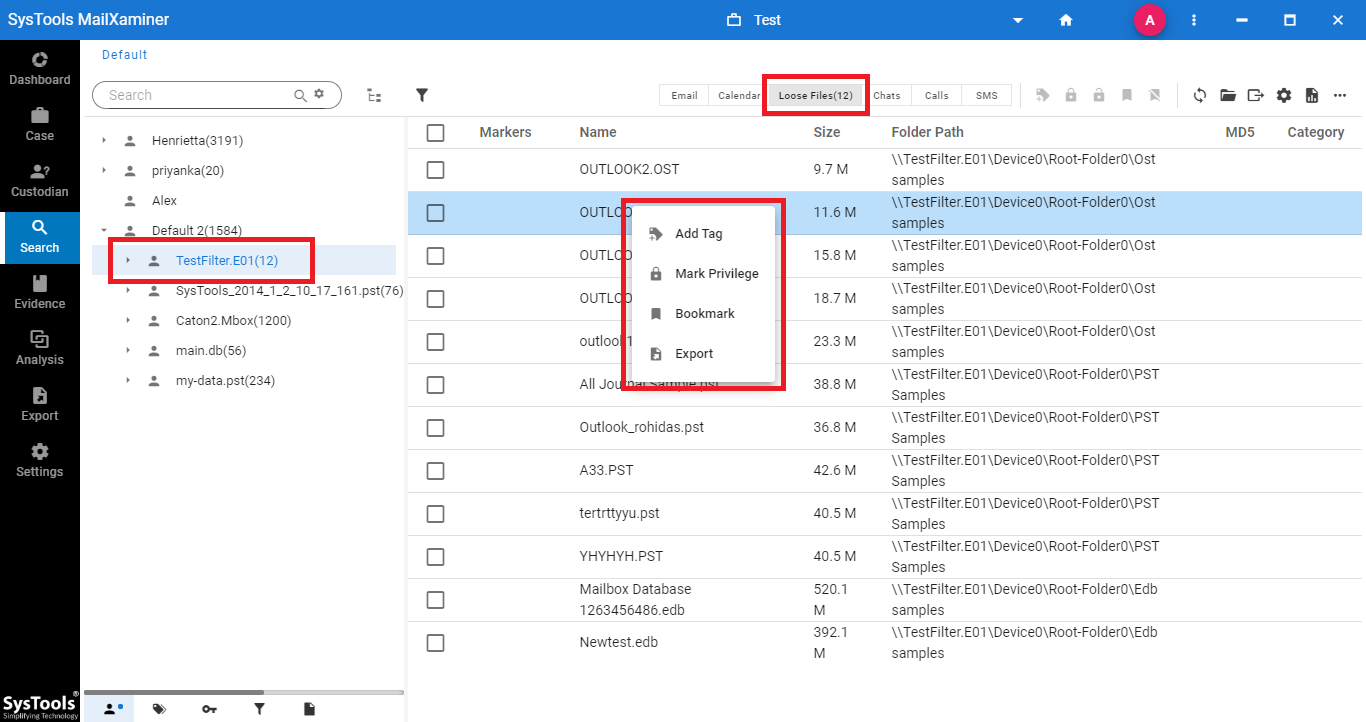This screenshot has height=722, width=1366.
Task: Expand the Caton2.Mbox(1200) node
Action: (128, 321)
